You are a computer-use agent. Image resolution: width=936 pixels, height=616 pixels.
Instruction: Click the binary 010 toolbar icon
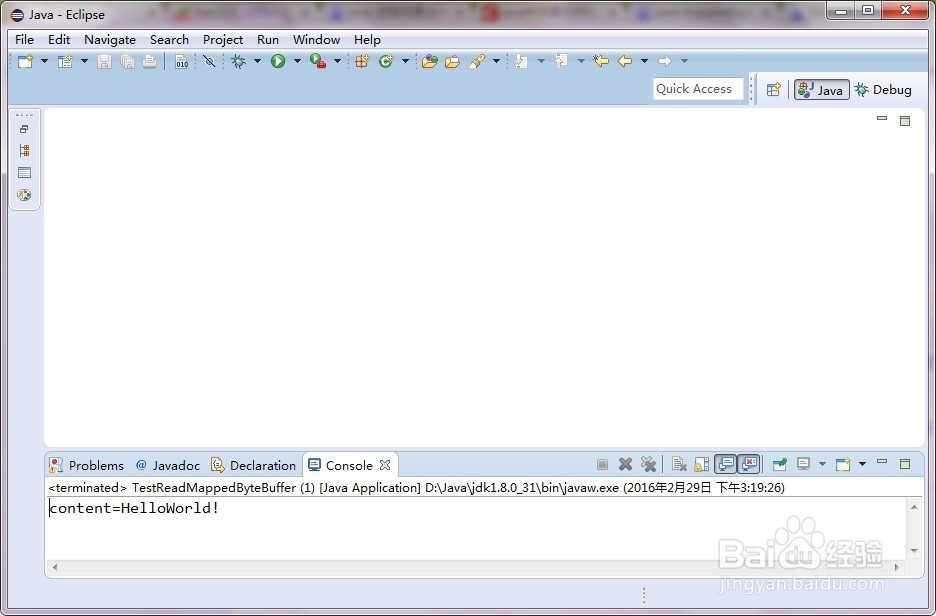coord(181,61)
